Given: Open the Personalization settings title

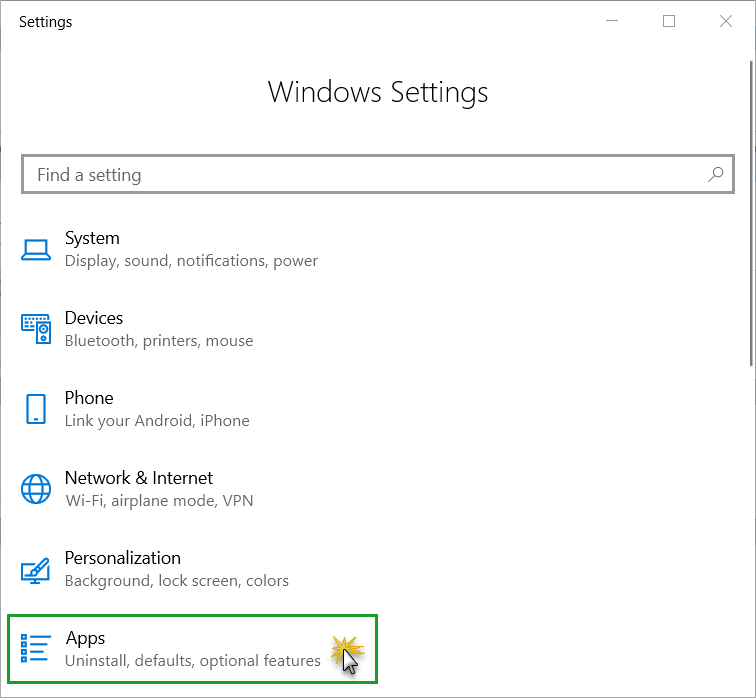Looking at the screenshot, I should point(123,558).
